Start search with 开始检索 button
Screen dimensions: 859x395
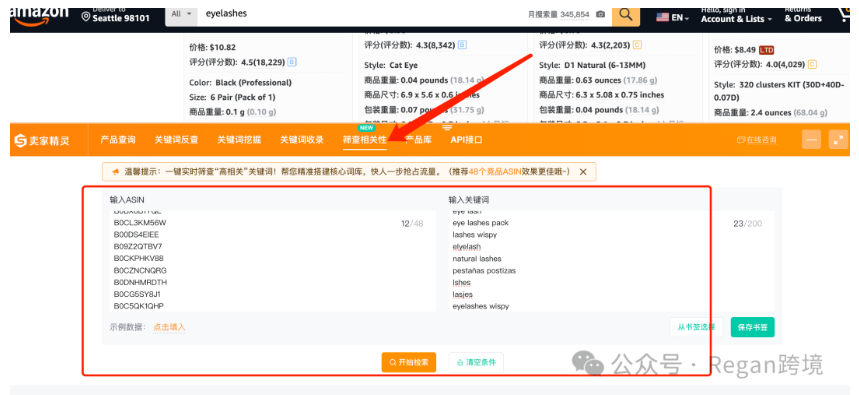point(409,362)
